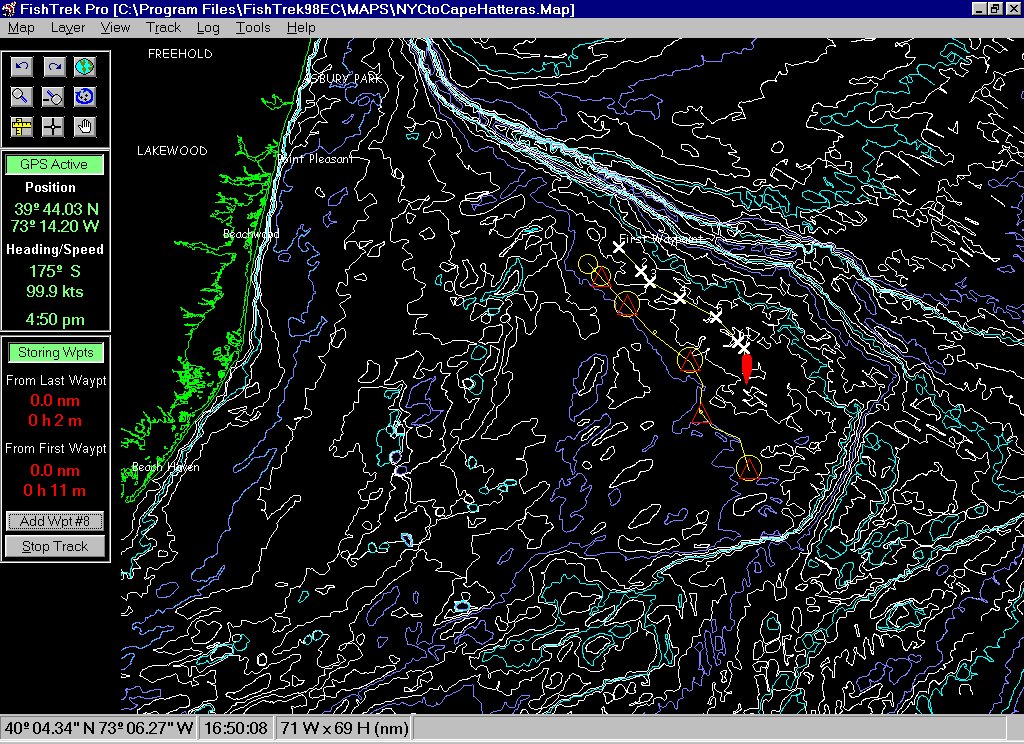Click the Stop Track button
1024x744 pixels.
tap(55, 546)
